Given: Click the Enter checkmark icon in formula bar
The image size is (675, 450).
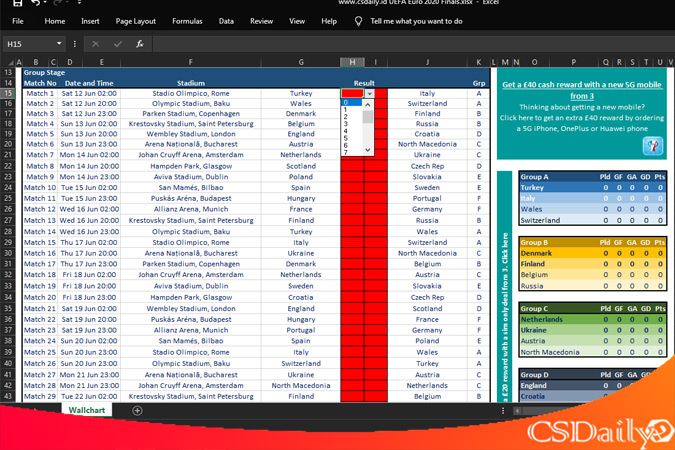Looking at the screenshot, I should coord(118,44).
